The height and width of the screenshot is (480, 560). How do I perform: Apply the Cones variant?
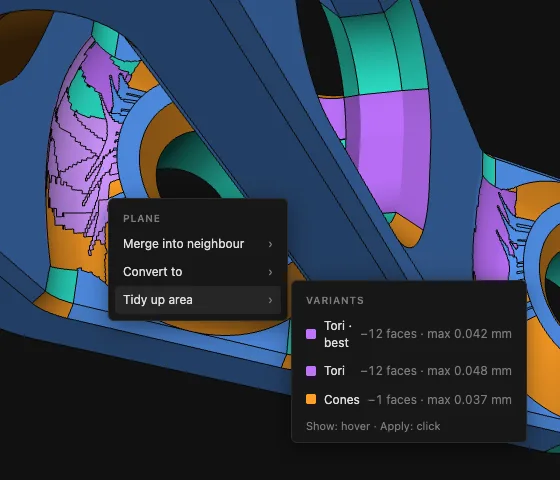point(409,399)
